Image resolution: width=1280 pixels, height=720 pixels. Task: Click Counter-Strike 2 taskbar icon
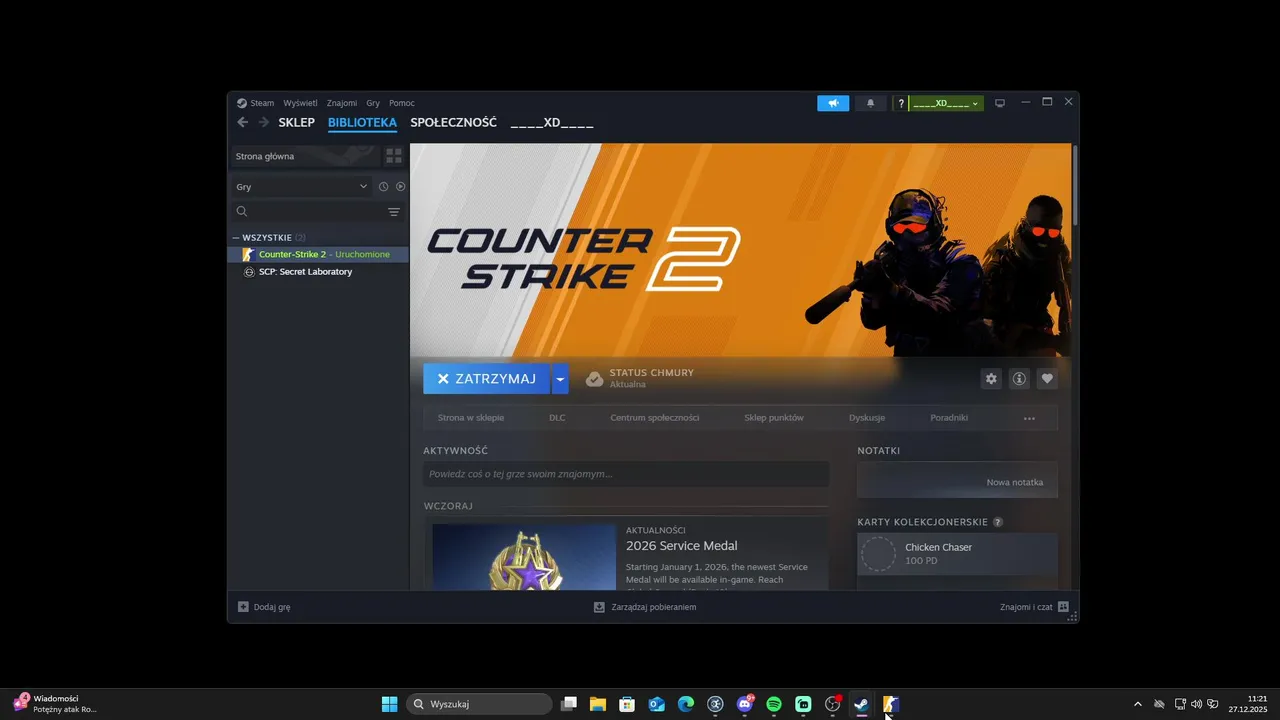coord(891,704)
